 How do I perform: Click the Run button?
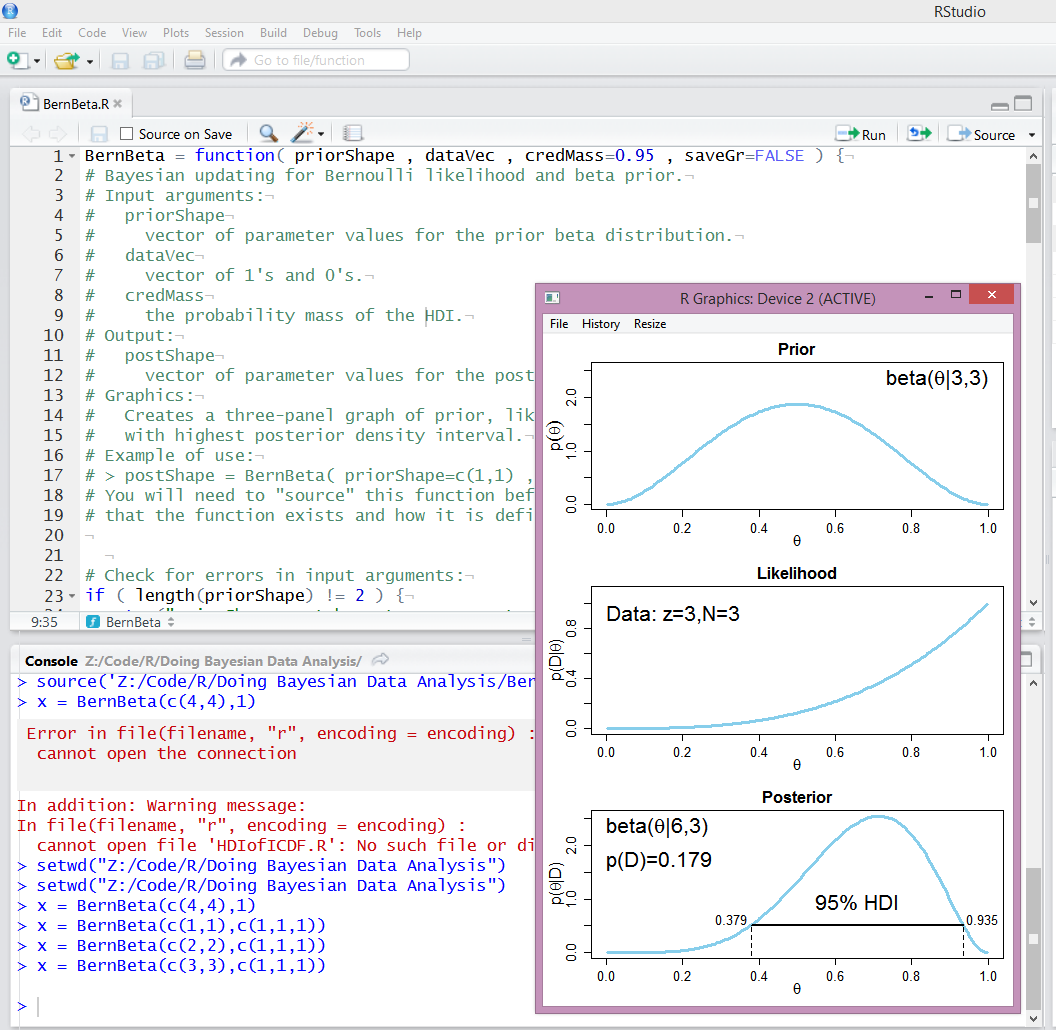[862, 134]
